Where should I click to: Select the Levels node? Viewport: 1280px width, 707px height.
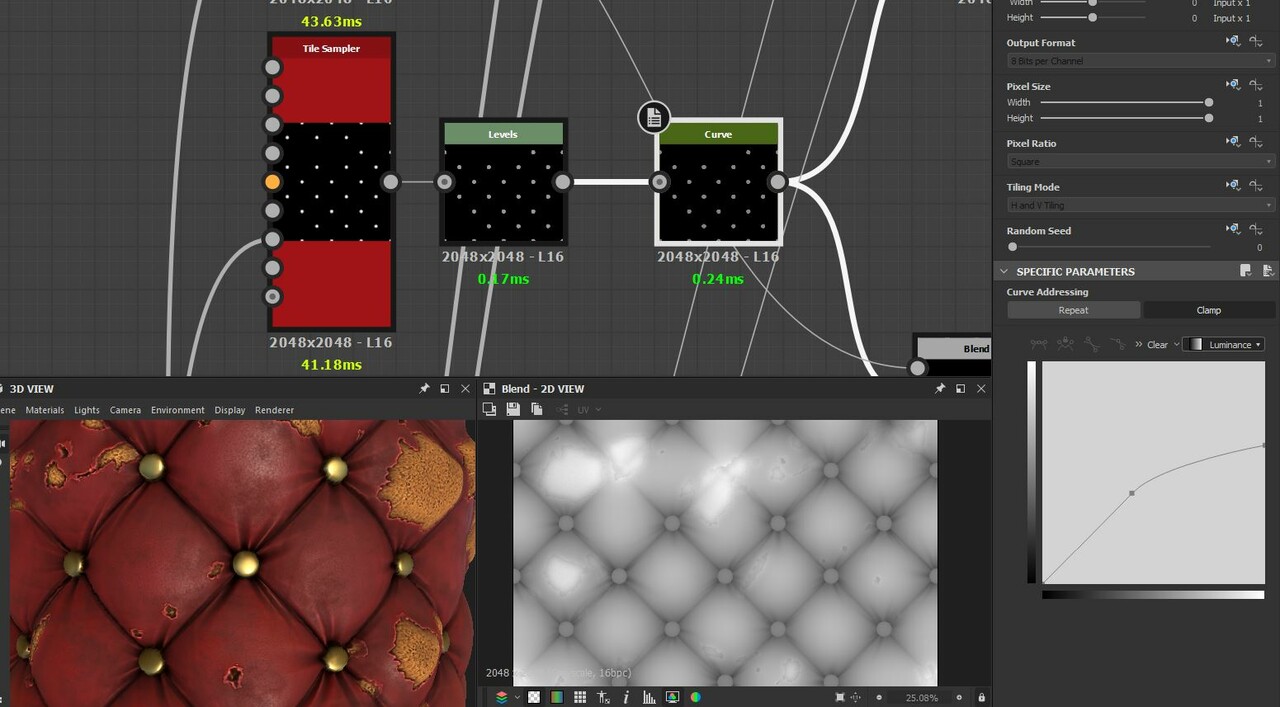(x=503, y=181)
